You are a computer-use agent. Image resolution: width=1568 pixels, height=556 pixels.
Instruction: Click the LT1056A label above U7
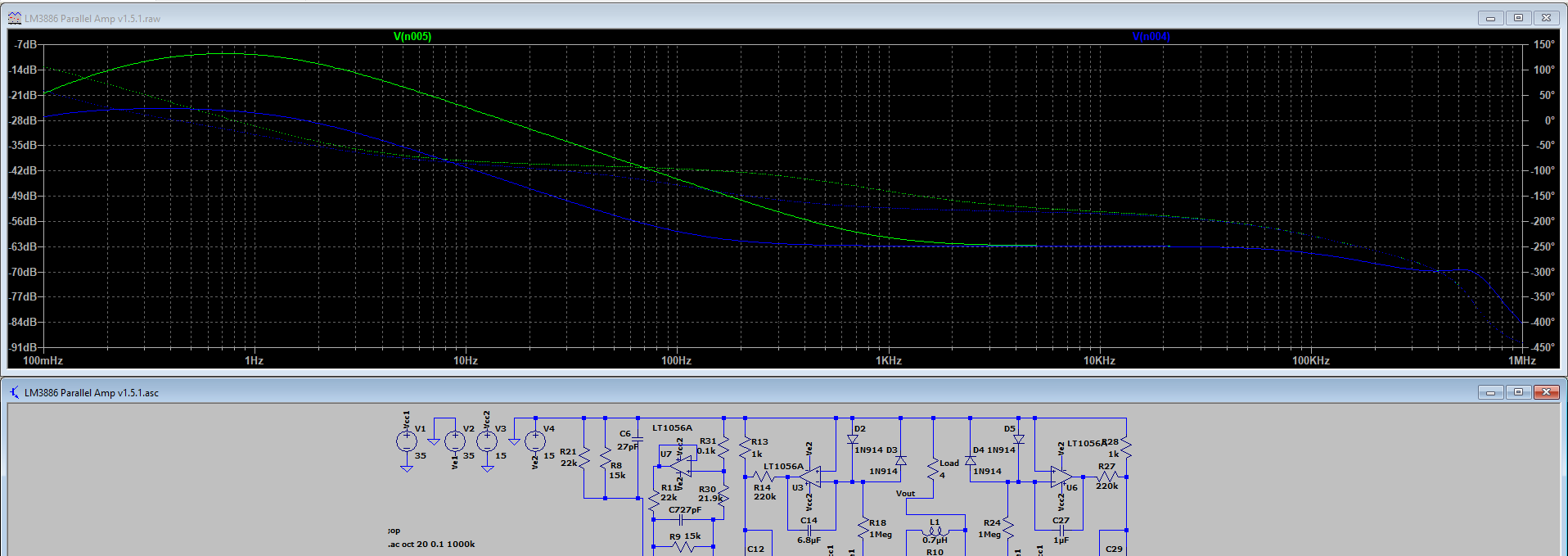[672, 427]
